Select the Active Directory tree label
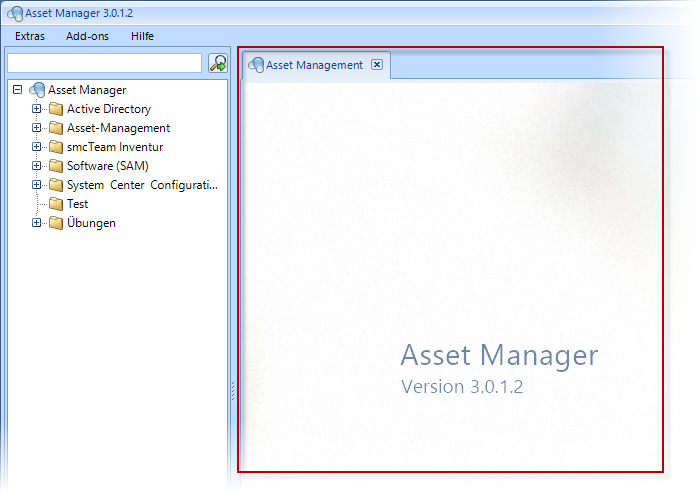 (109, 109)
